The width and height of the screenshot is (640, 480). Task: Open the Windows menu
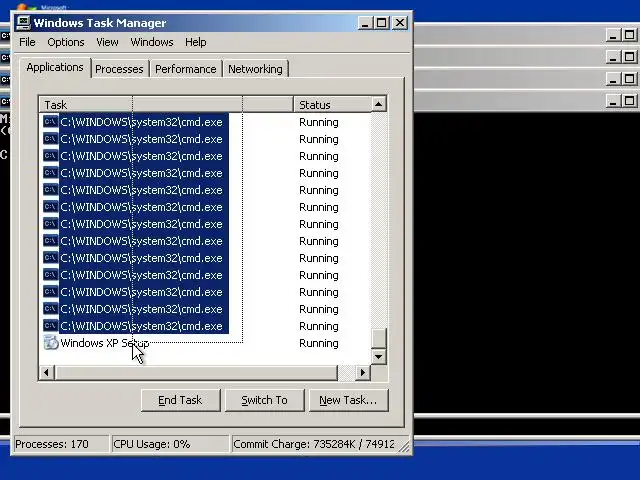click(x=152, y=42)
